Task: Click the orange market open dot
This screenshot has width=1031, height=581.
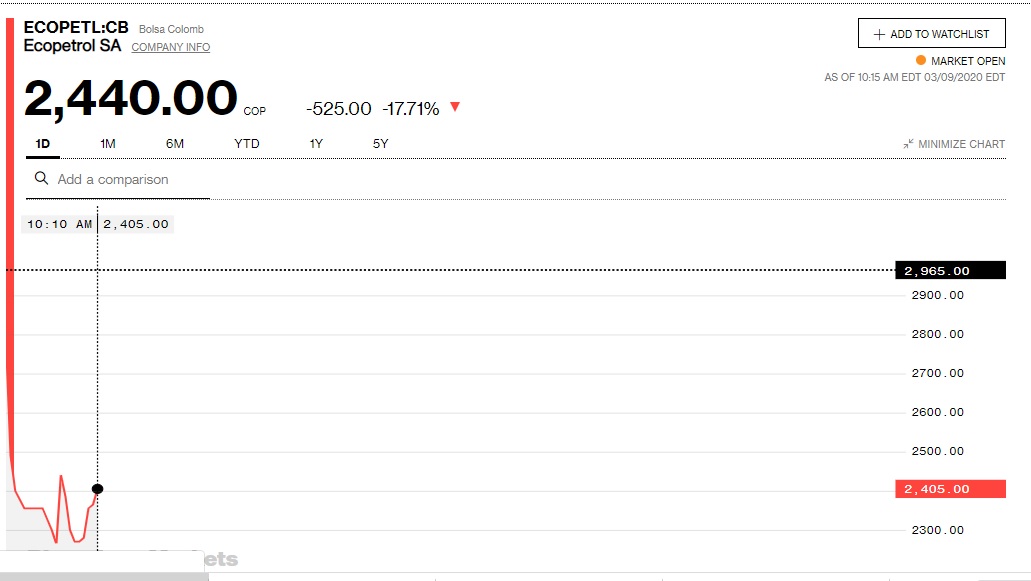Action: click(x=921, y=61)
